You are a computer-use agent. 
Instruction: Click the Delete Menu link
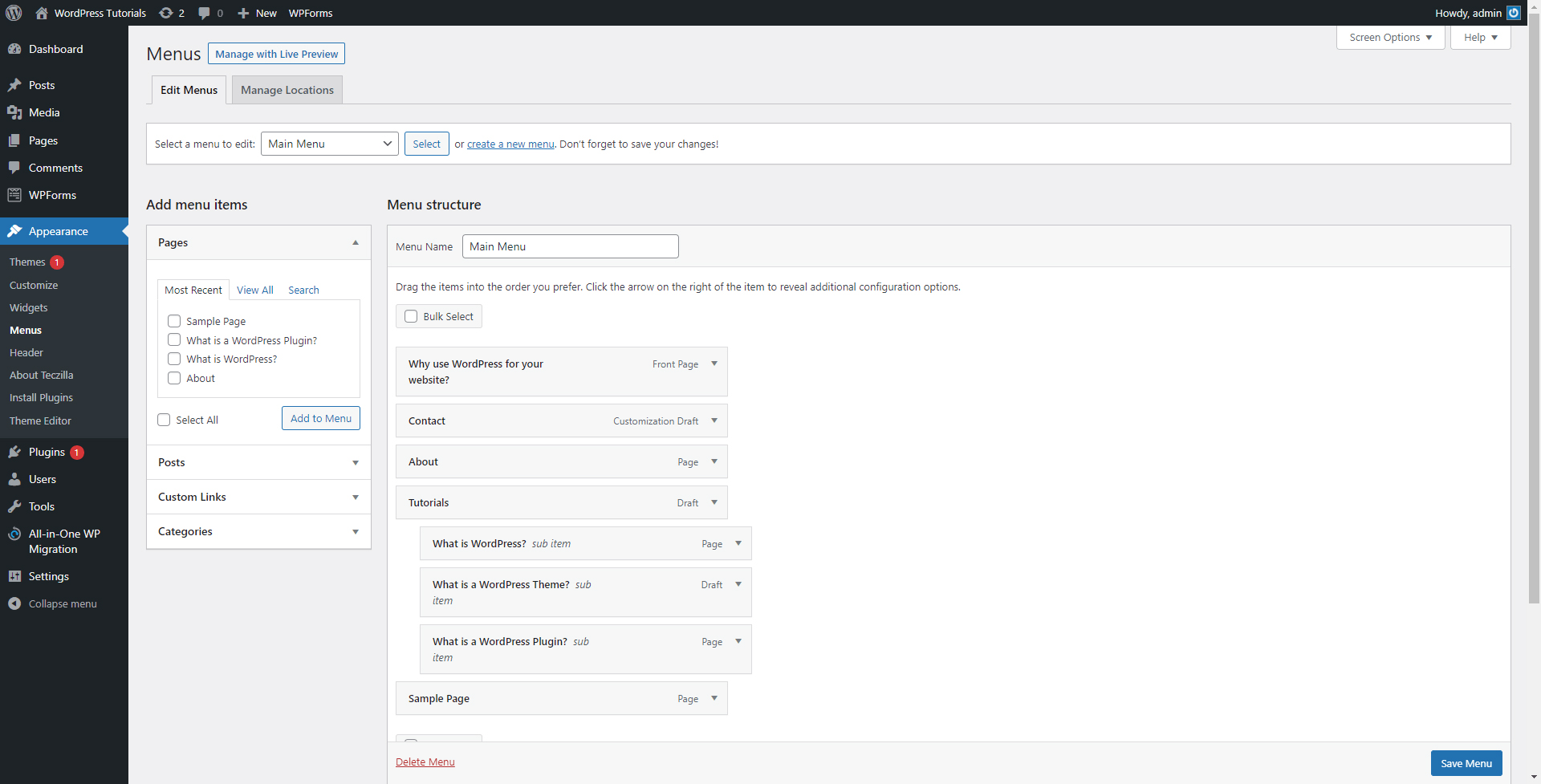pyautogui.click(x=425, y=762)
